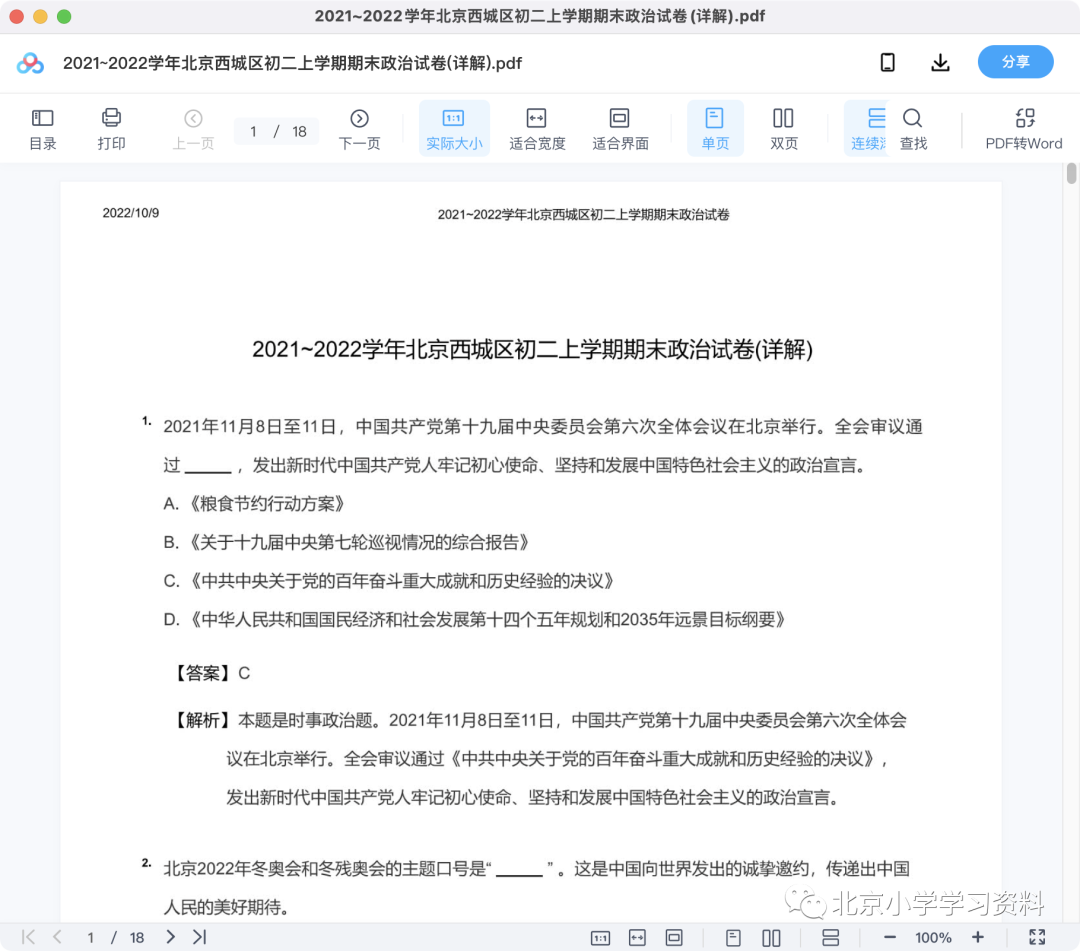Toggle continuous scrolling 连续滚动

point(868,129)
